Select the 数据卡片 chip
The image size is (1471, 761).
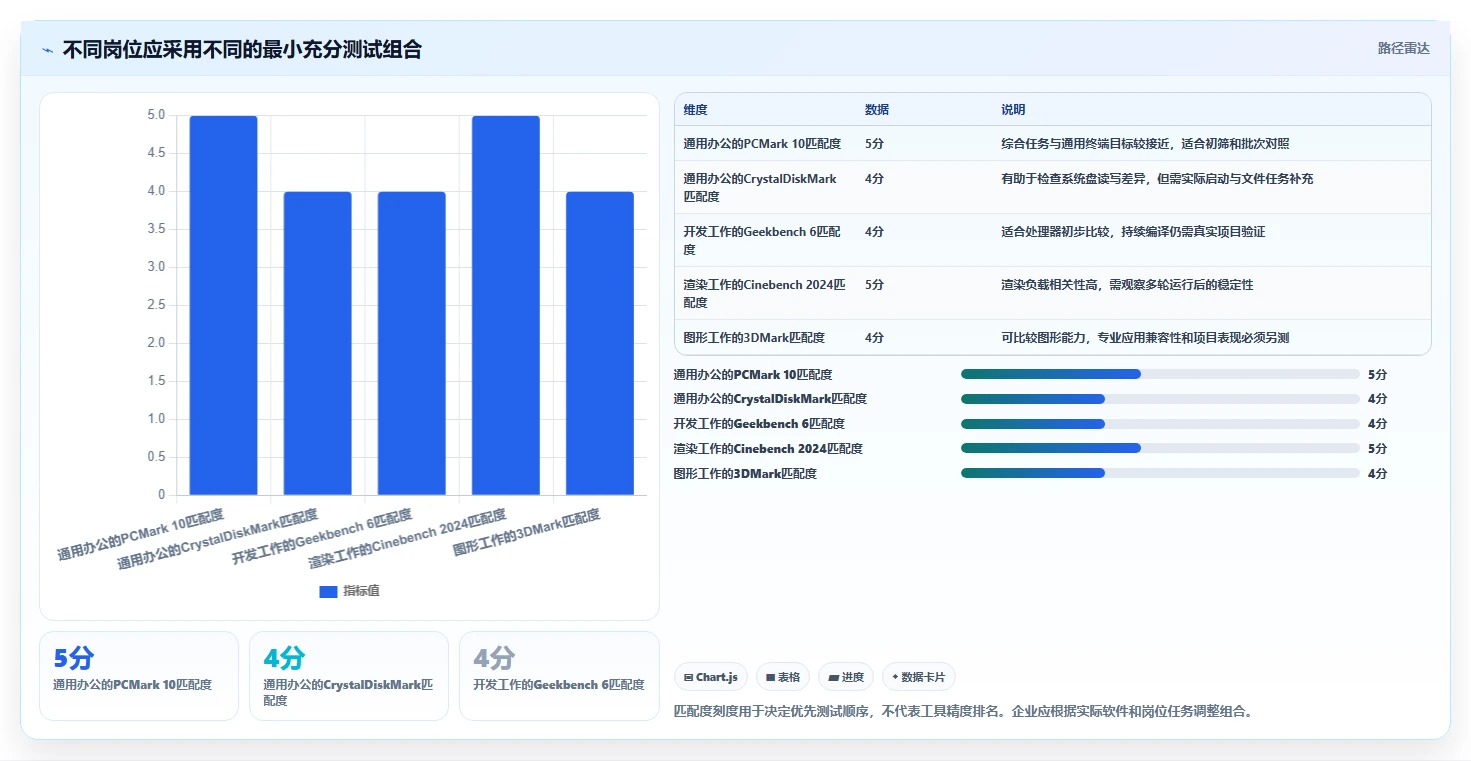pyautogui.click(x=919, y=677)
